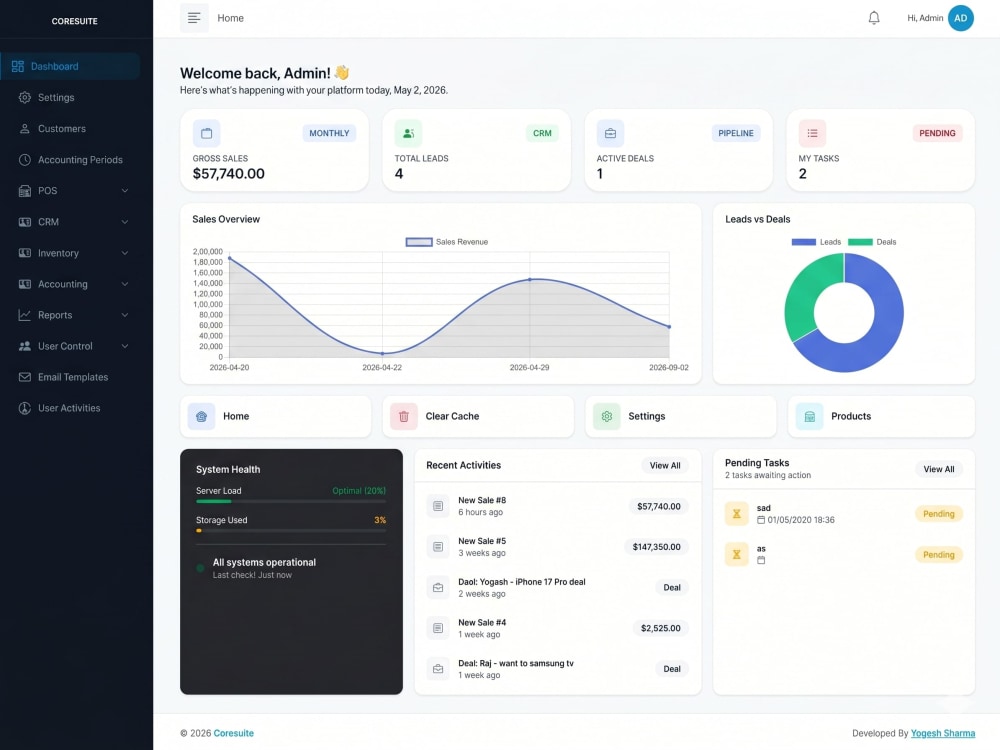
Task: Click the 2026-04-29 data point on chart
Action: [x=529, y=280]
